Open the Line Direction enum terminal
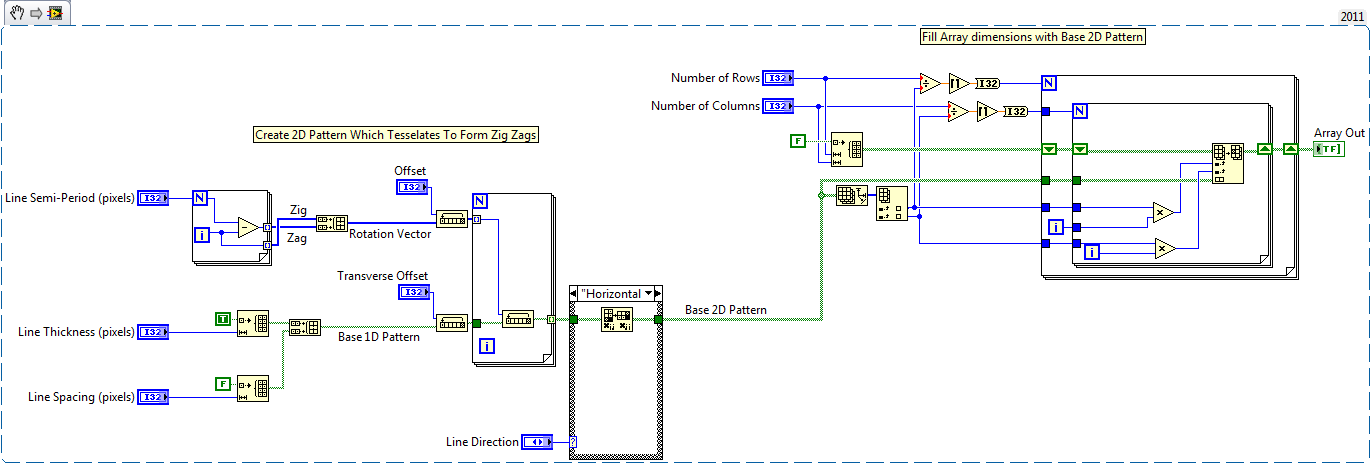Viewport: 1371px width, 464px height. click(538, 441)
